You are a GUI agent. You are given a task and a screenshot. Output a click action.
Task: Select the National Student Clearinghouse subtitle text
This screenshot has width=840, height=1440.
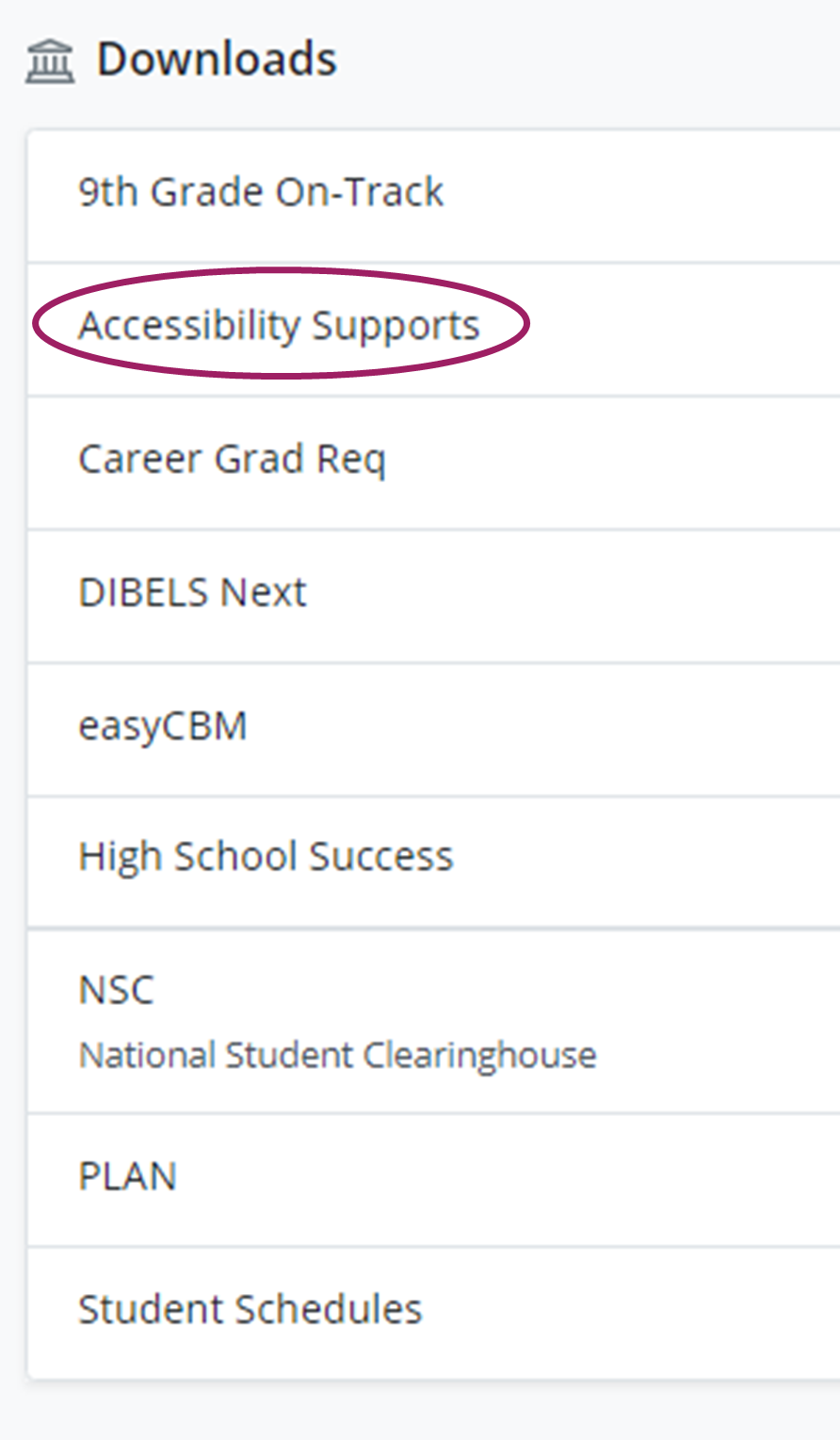(337, 1054)
